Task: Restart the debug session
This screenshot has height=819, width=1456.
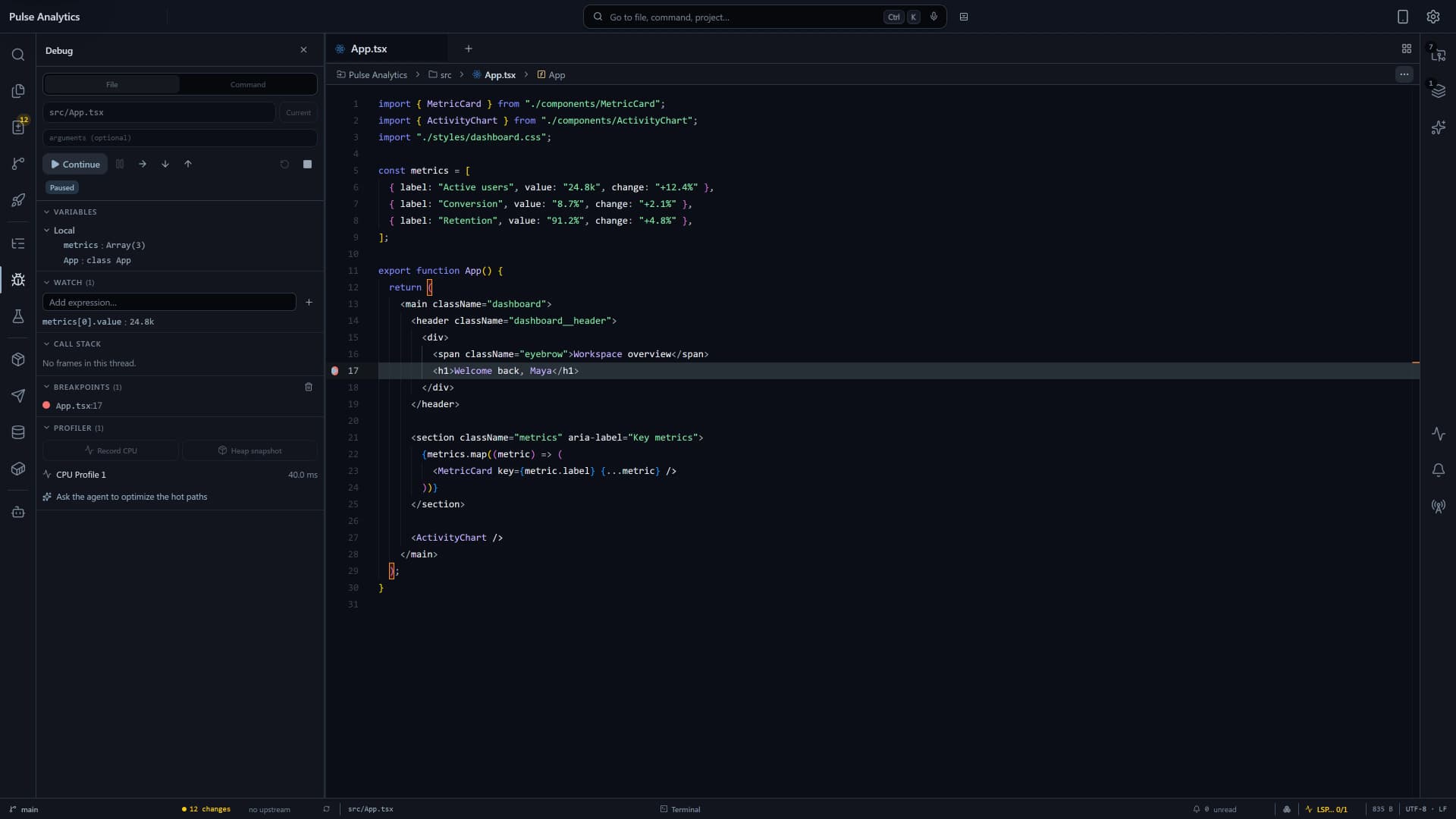Action: 284,164
